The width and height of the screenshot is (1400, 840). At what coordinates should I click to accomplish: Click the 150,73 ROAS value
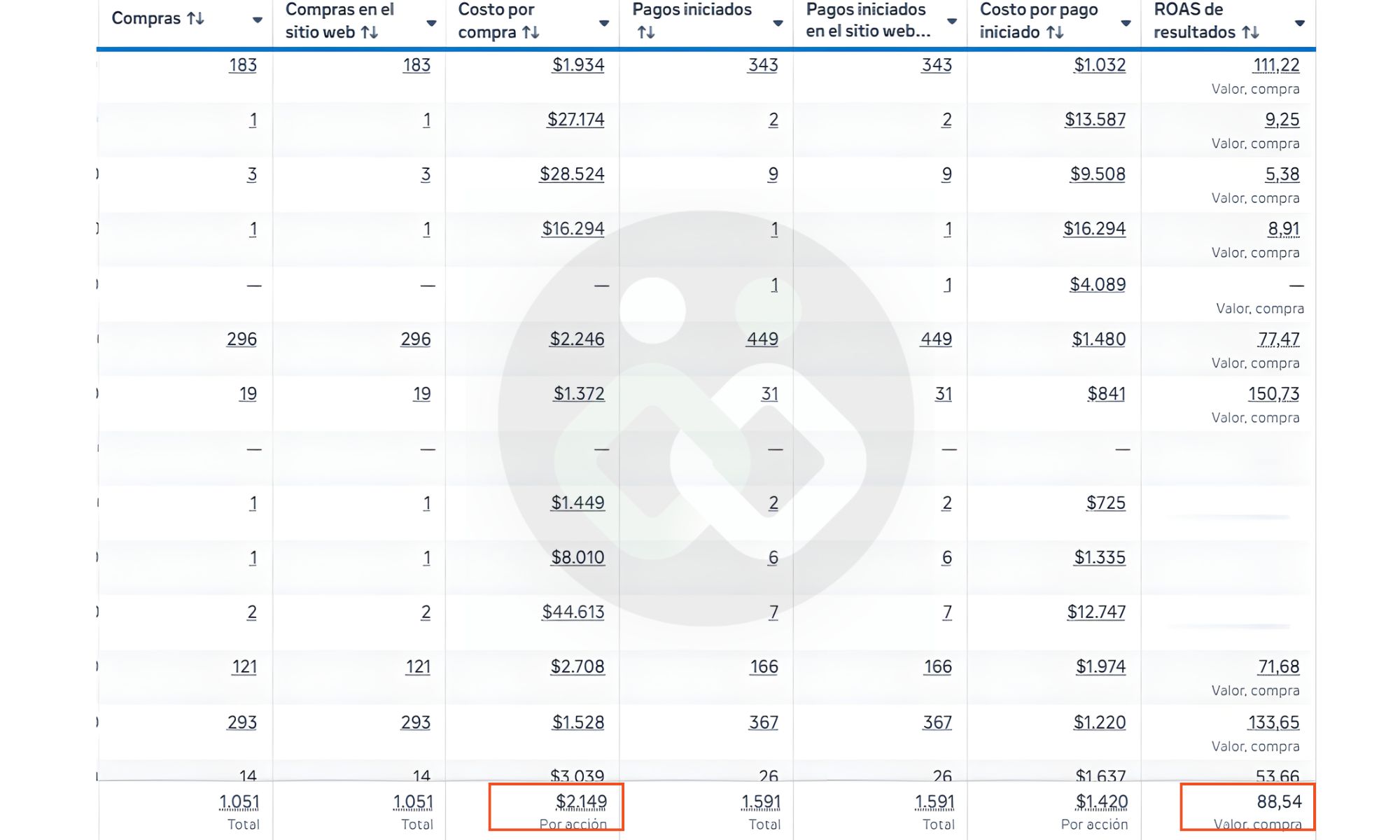pos(1273,394)
